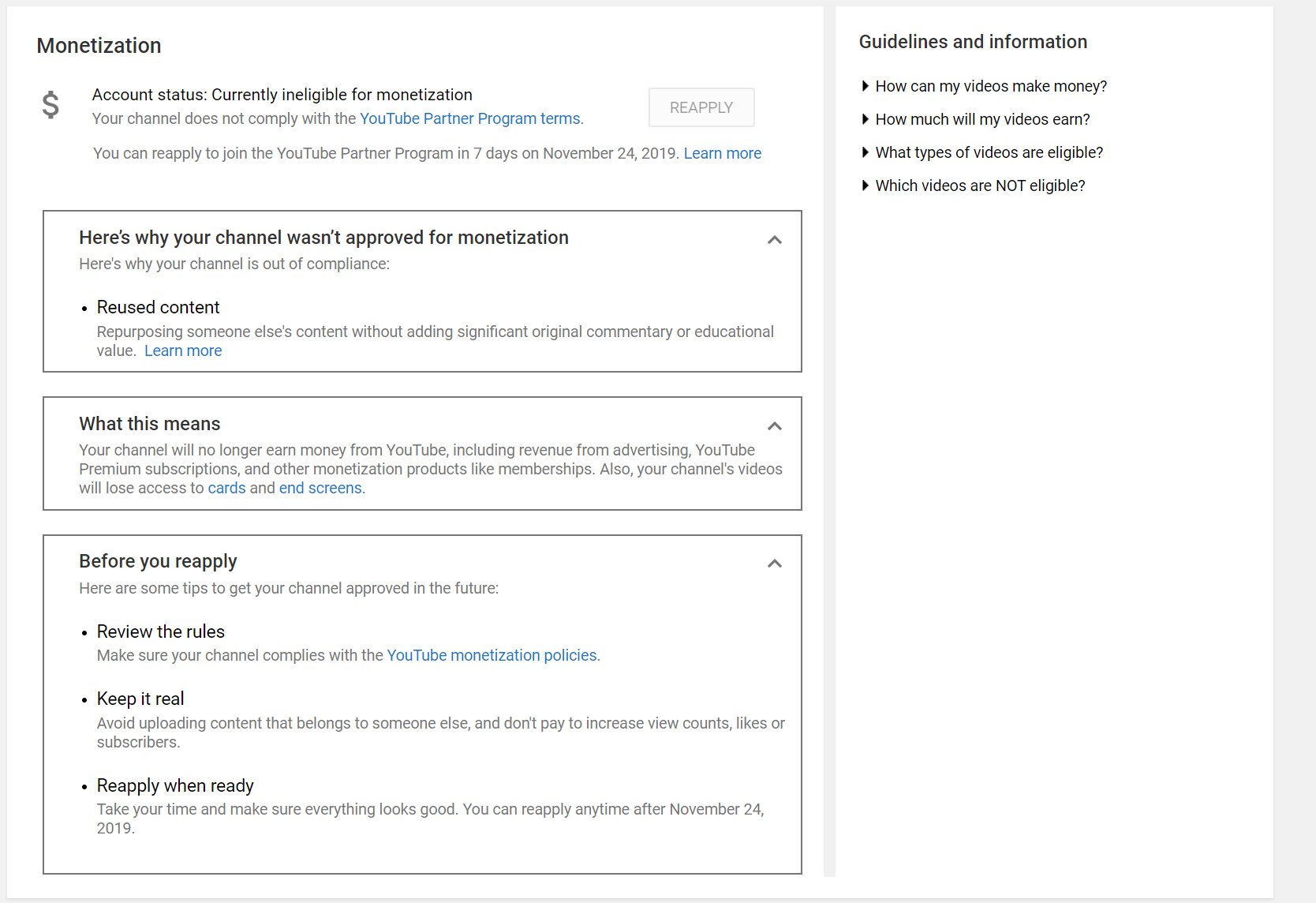Open the cards link

227,488
